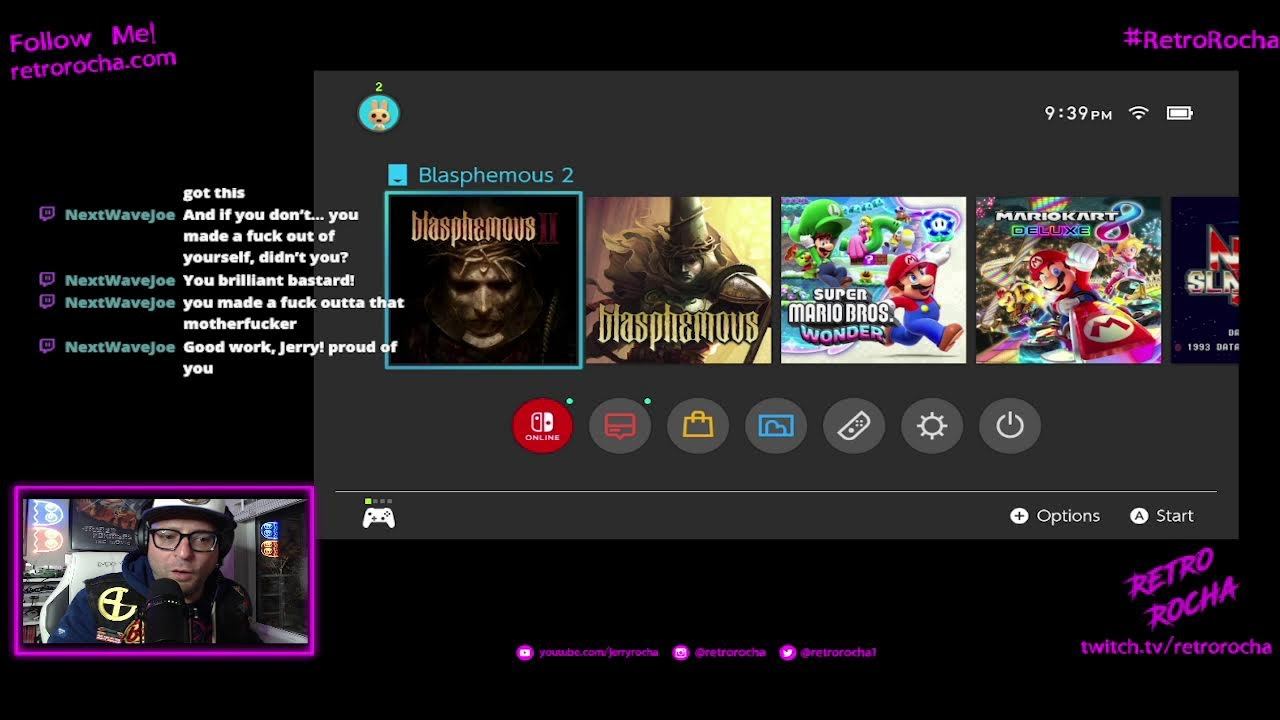Screen dimensions: 1280x720
Task: Click the gamepad controller status icon
Action: pyautogui.click(x=378, y=515)
